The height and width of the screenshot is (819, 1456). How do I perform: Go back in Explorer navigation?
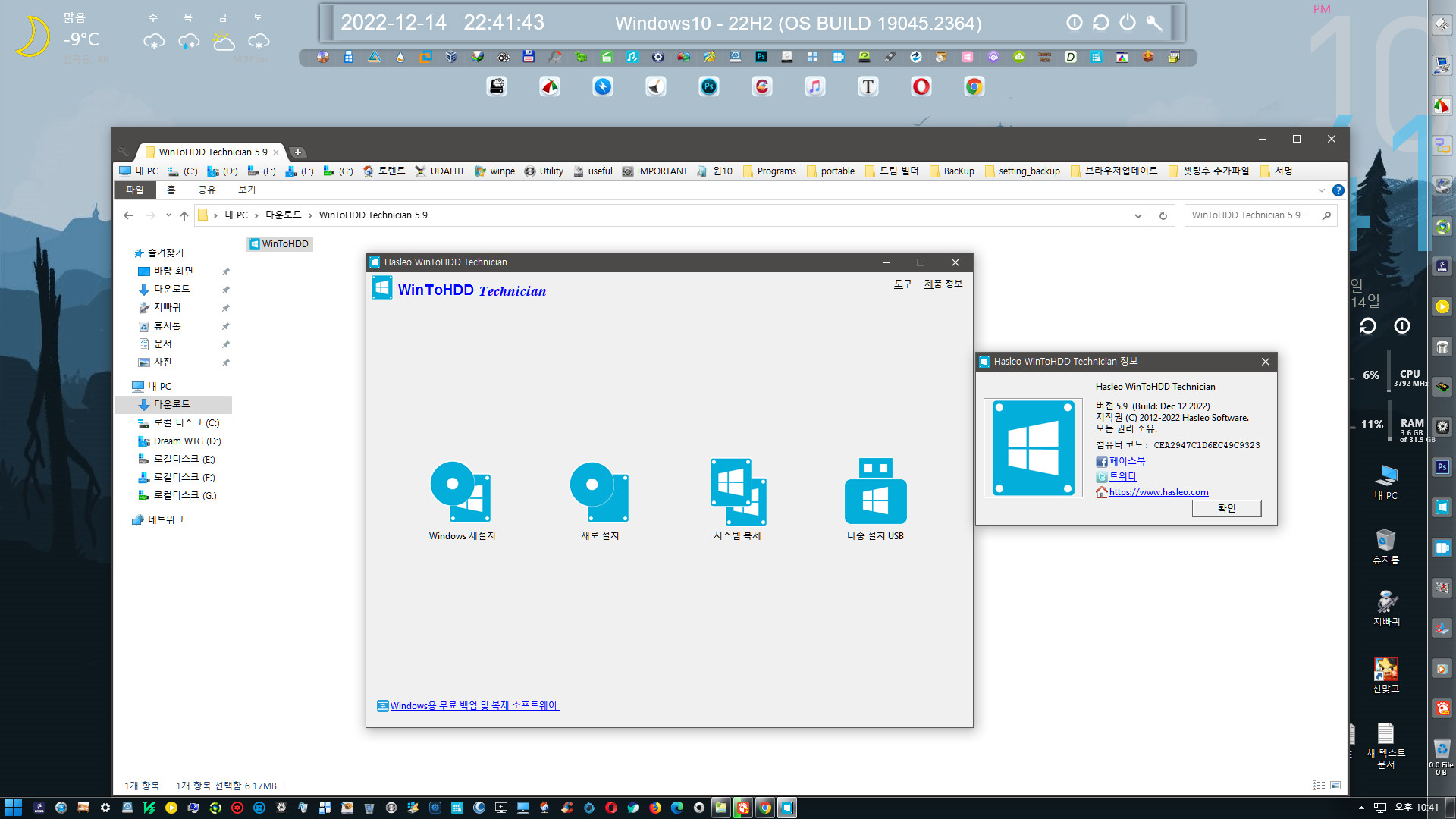(128, 215)
